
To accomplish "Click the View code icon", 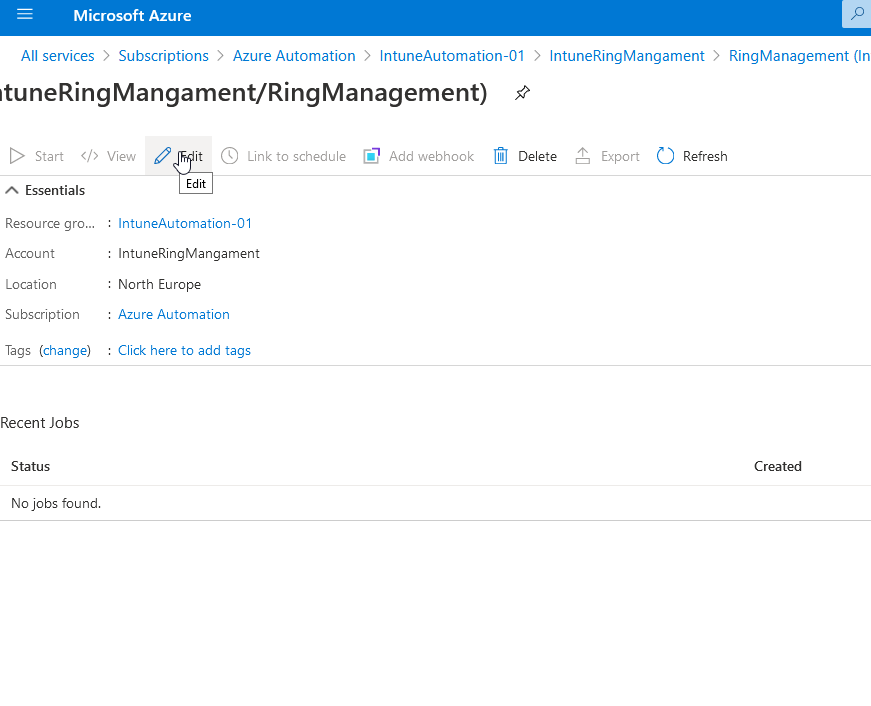I will pyautogui.click(x=89, y=156).
